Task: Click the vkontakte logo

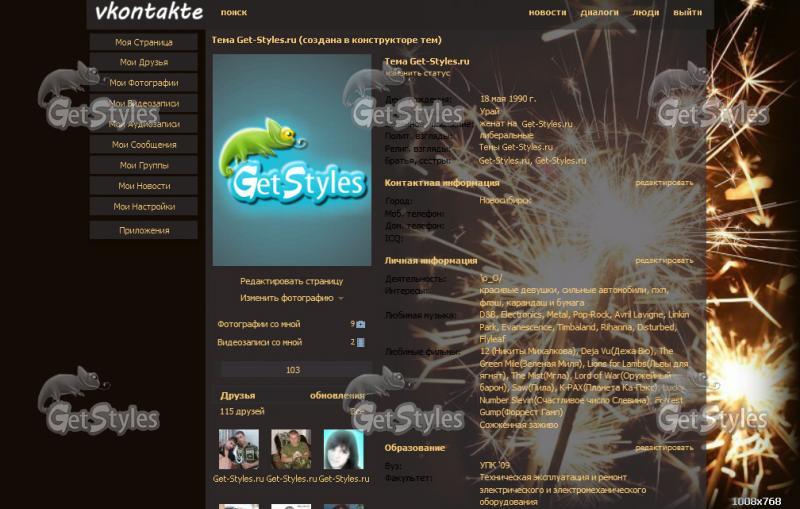Action: pos(148,13)
